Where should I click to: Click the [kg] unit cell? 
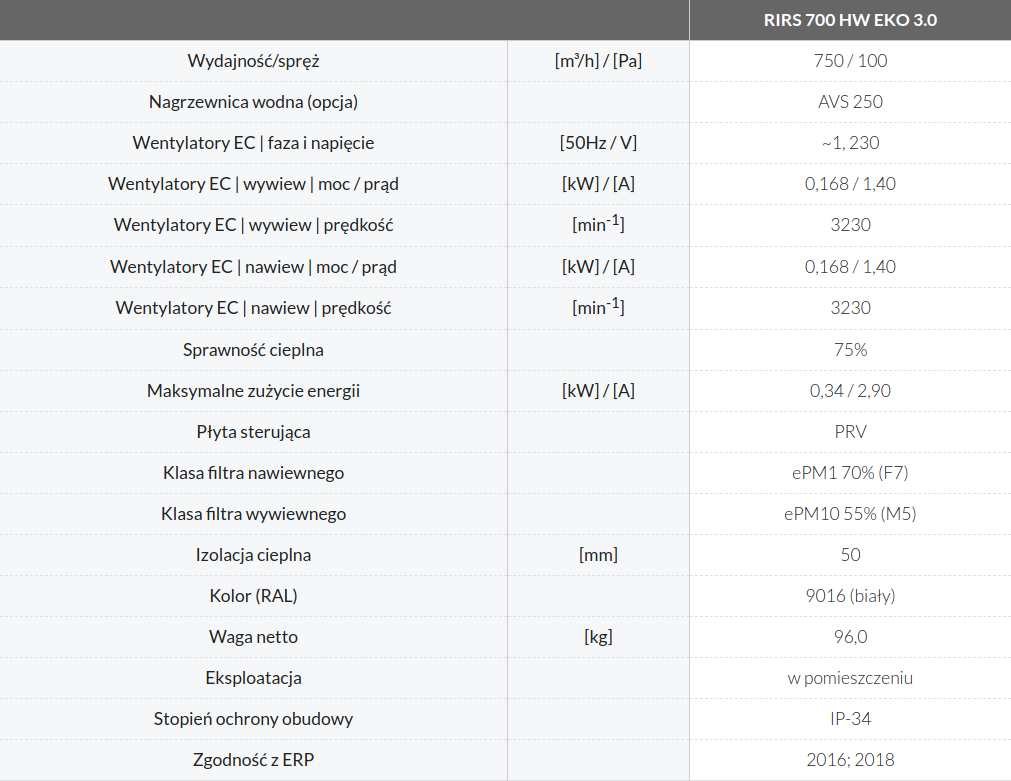point(598,637)
